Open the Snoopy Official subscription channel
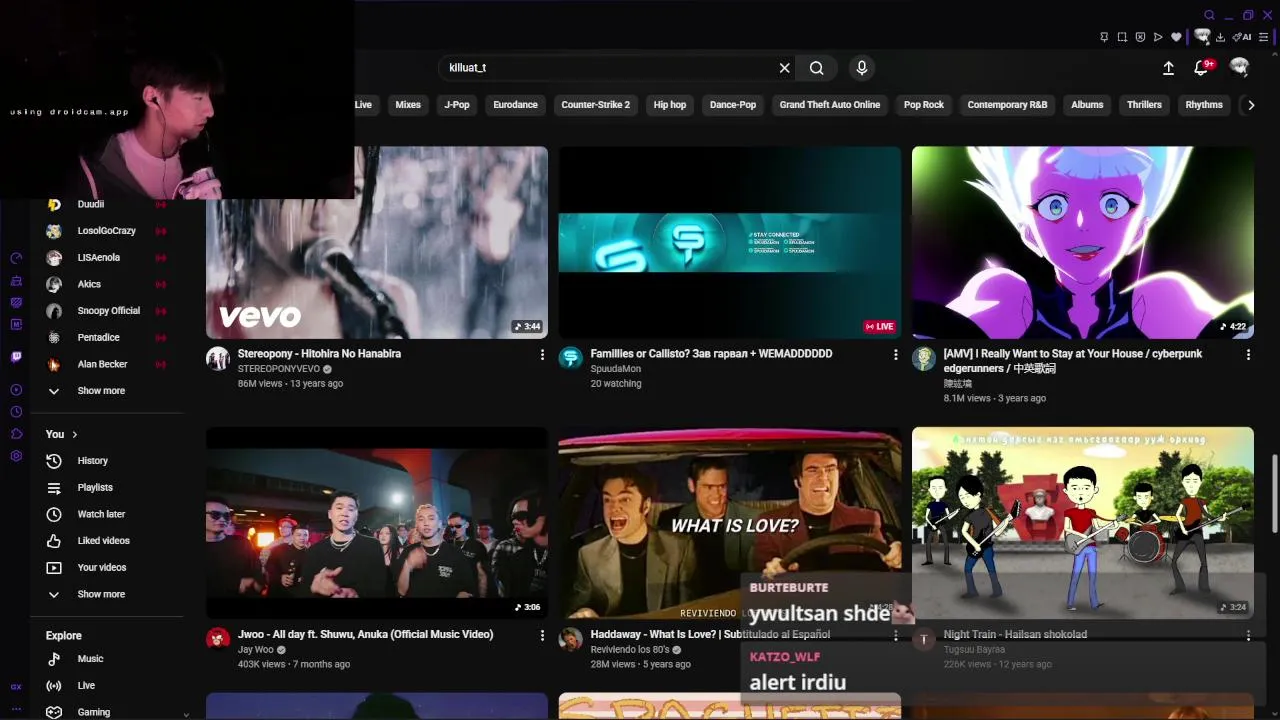This screenshot has height=720, width=1280. coord(106,311)
